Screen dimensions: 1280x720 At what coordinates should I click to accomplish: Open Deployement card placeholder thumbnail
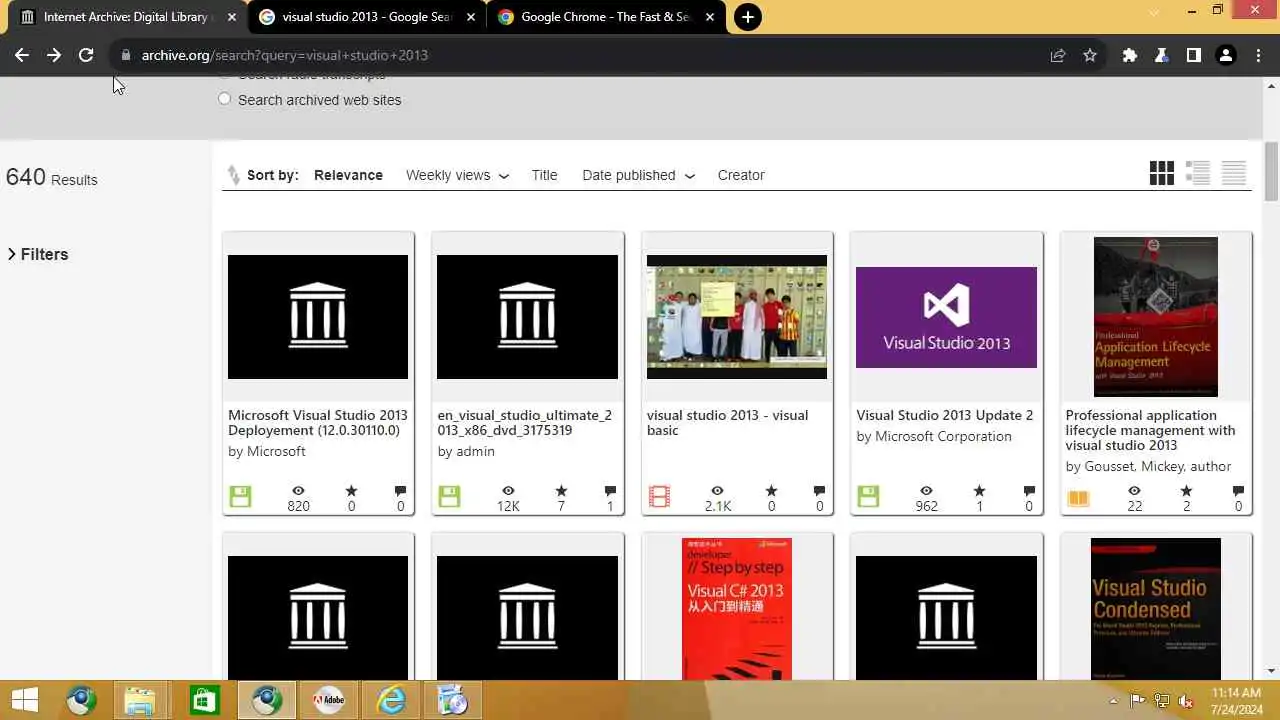(318, 317)
